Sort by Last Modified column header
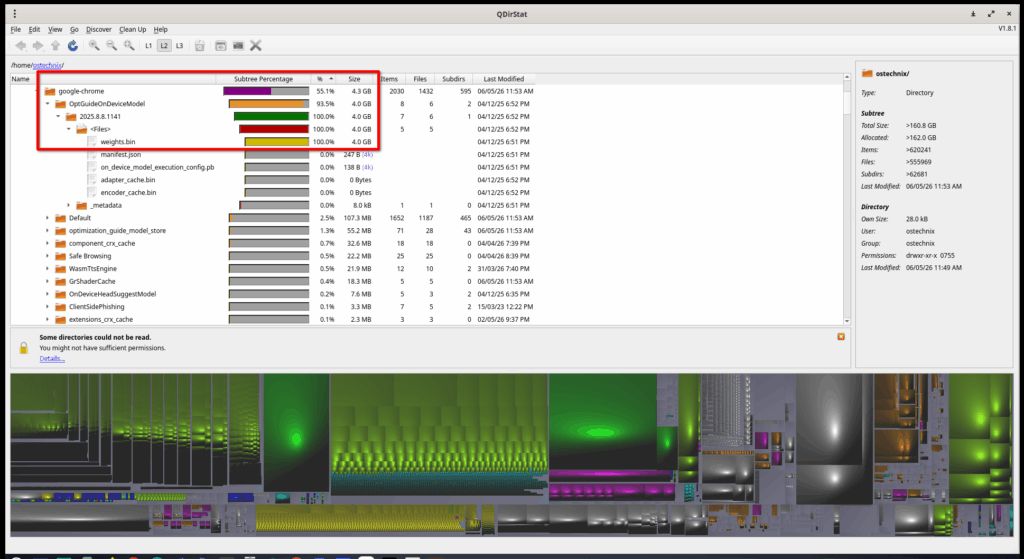Screen dimensions: 1024x559 click(504, 79)
